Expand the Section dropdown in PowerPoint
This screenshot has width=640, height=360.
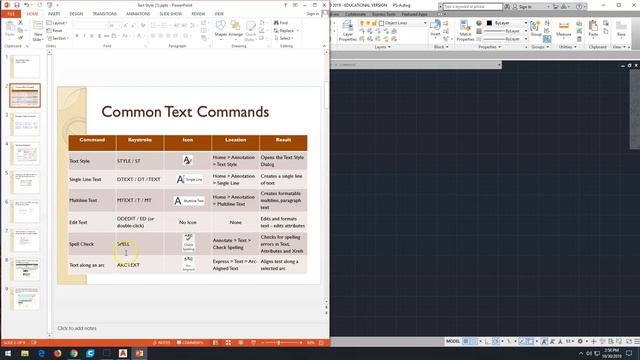tap(58, 38)
